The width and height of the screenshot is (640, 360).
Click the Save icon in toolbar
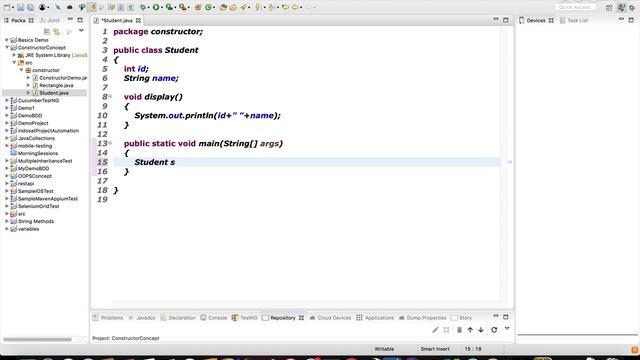pos(20,7)
